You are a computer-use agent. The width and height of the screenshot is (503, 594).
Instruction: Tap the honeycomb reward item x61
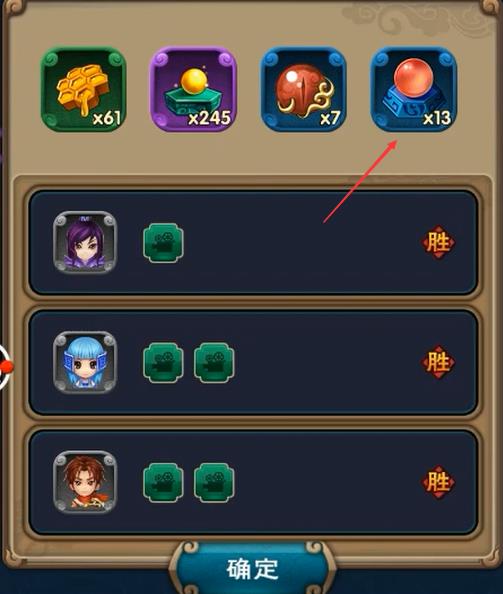[x=83, y=89]
